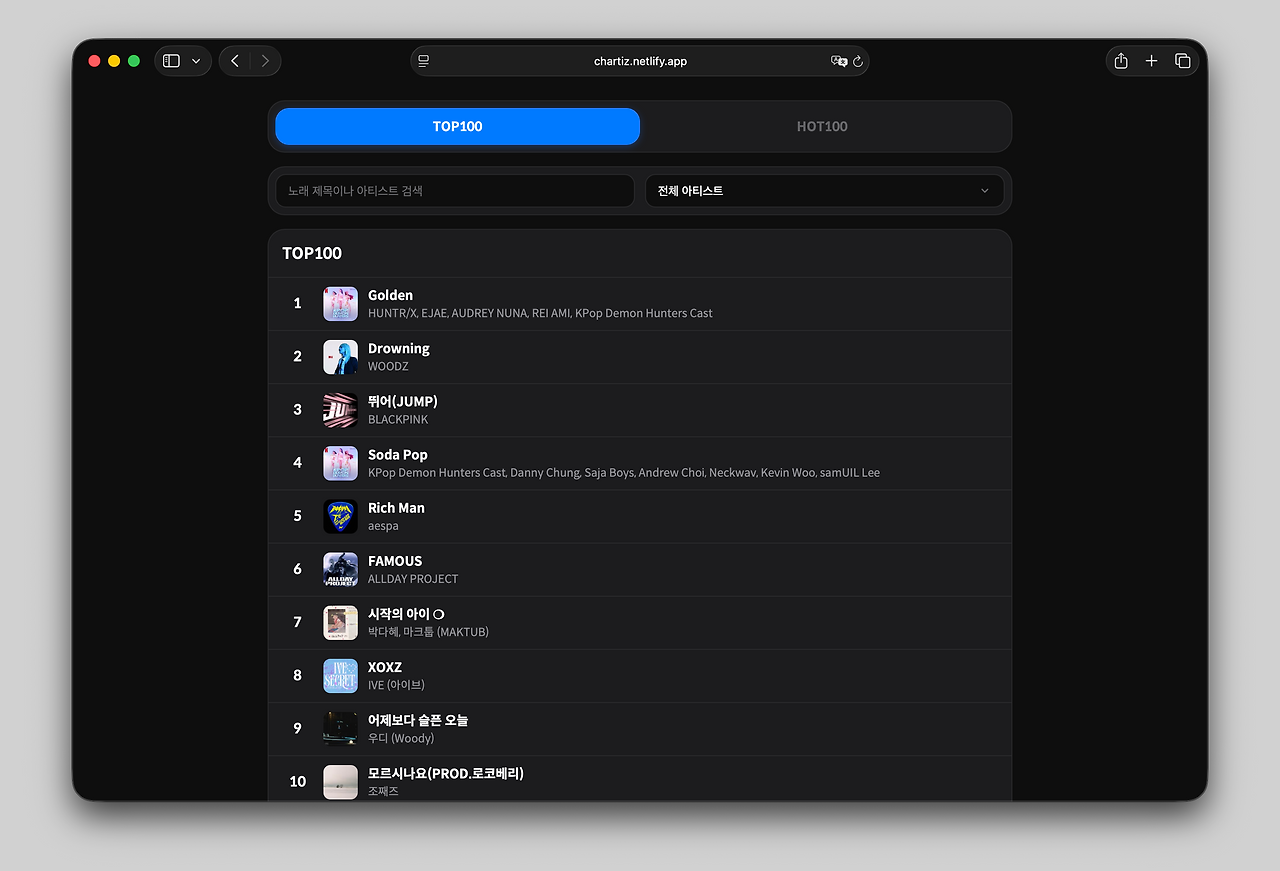Expand the 전체 아티스트 artist filter dropdown
This screenshot has height=871, width=1280.
click(824, 191)
